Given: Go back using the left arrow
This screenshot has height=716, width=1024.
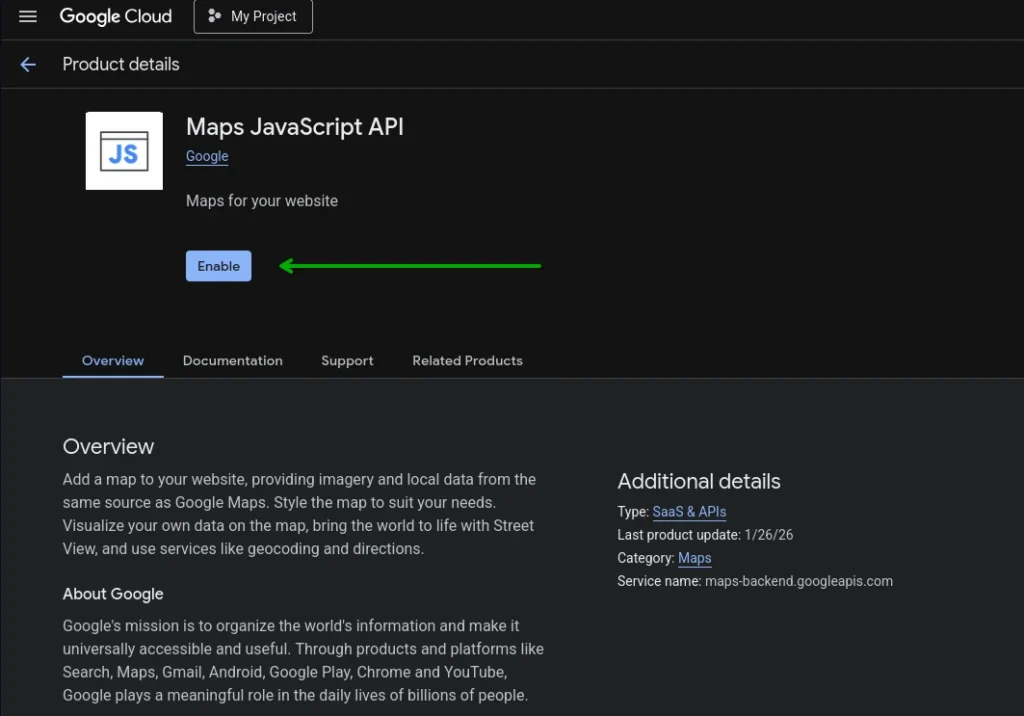Looking at the screenshot, I should [28, 65].
